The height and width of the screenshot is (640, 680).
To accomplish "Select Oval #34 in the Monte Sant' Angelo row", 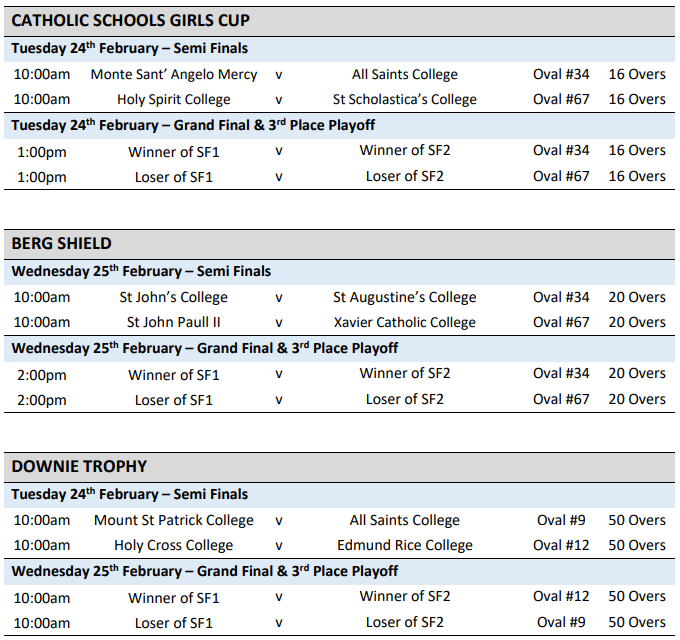I will click(561, 74).
